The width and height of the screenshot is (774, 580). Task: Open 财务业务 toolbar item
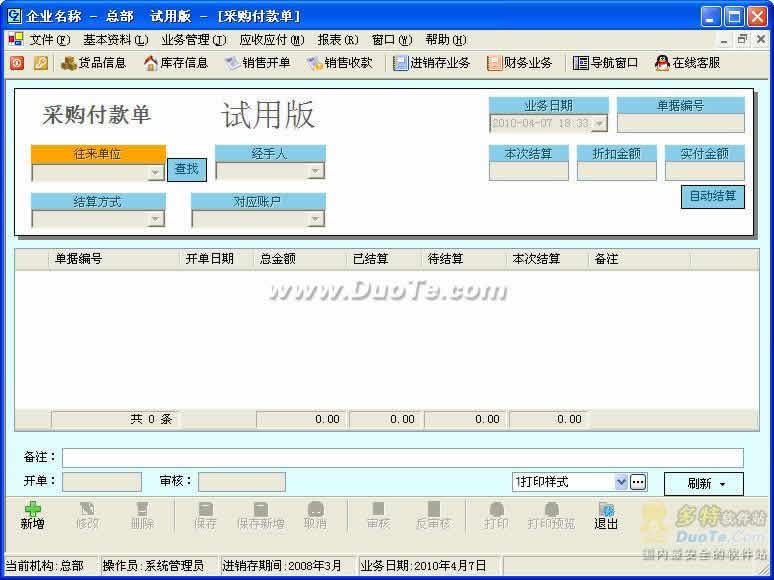519,63
